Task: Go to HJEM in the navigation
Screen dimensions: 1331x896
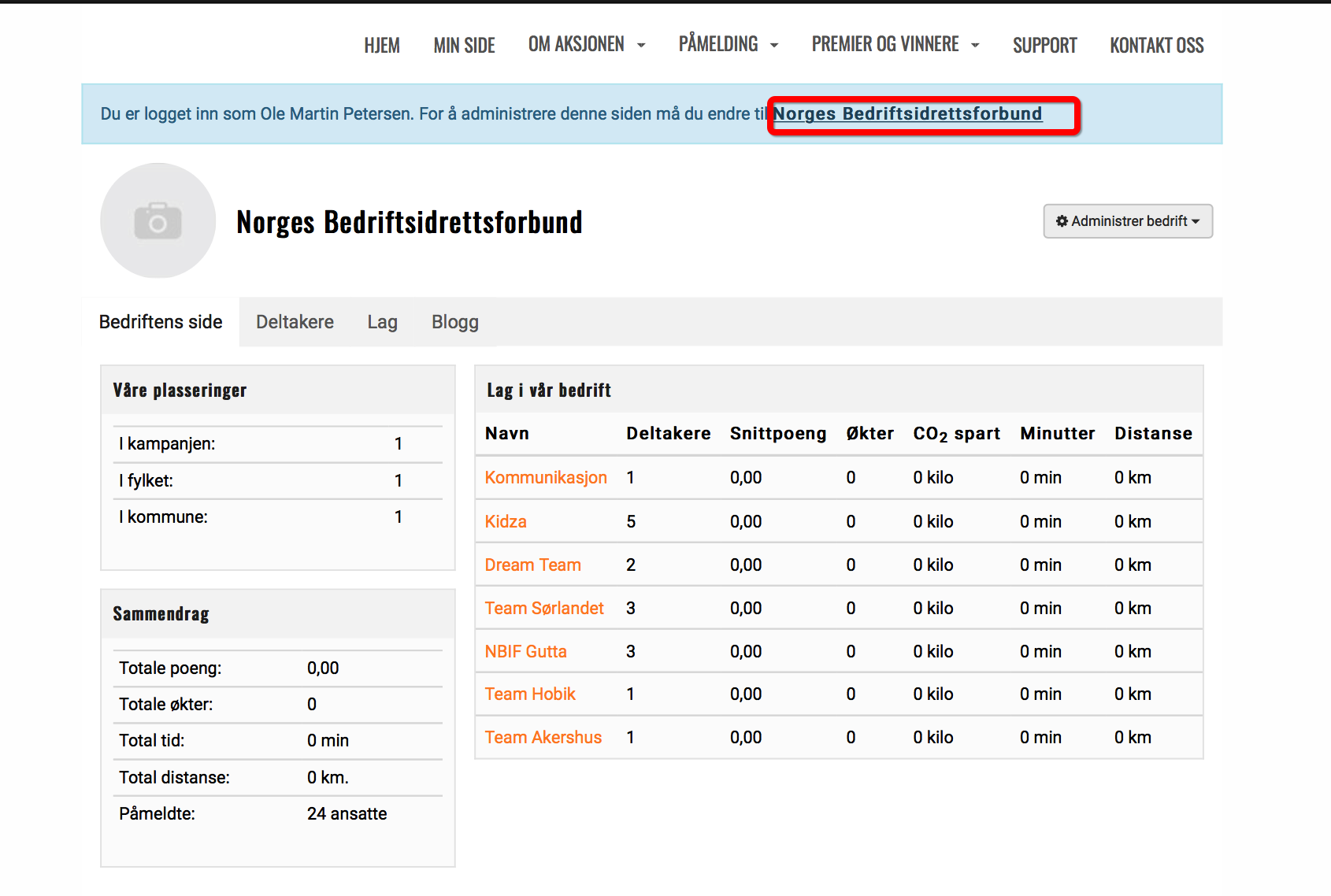Action: [x=382, y=46]
